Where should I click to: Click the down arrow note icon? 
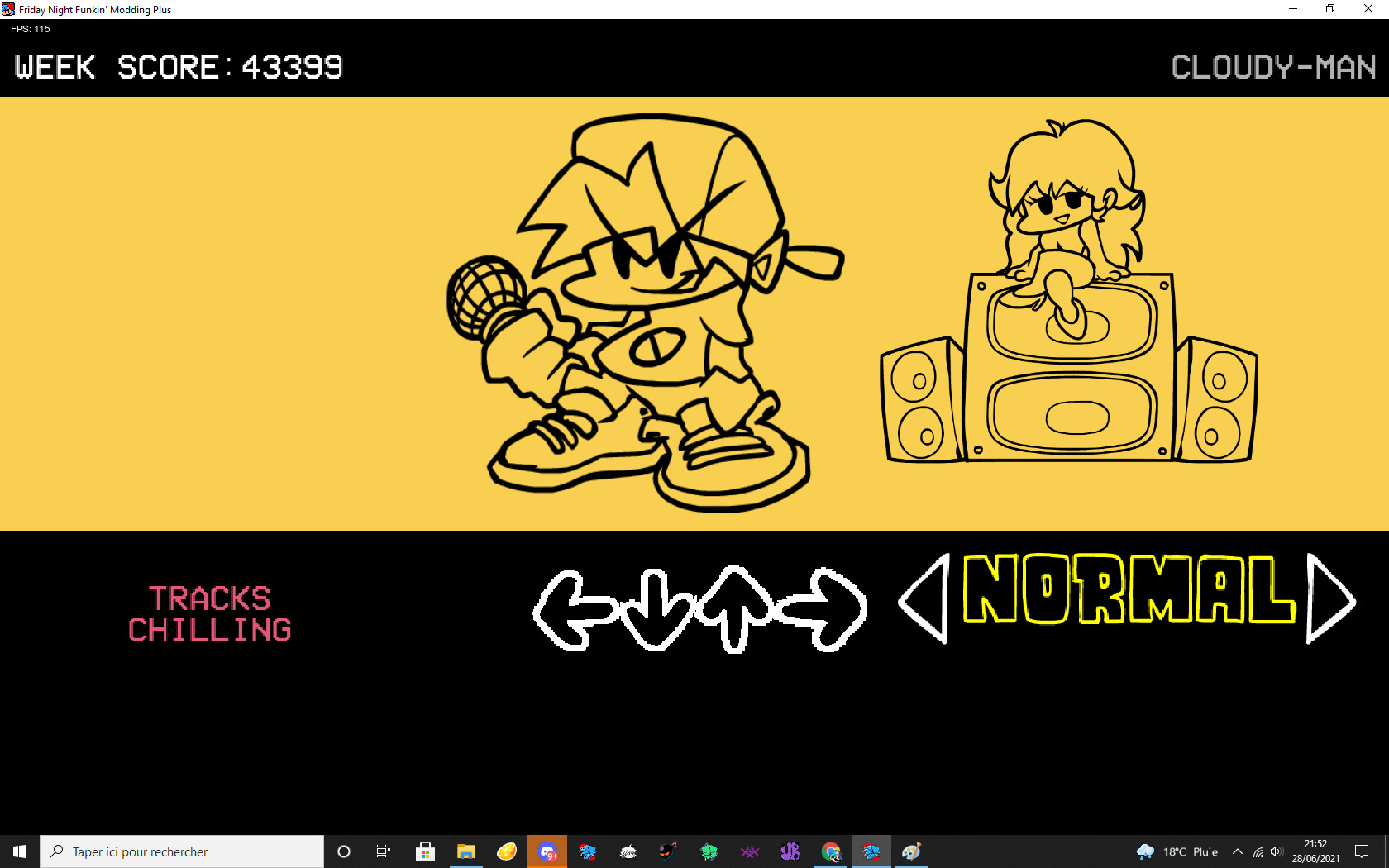coord(656,609)
